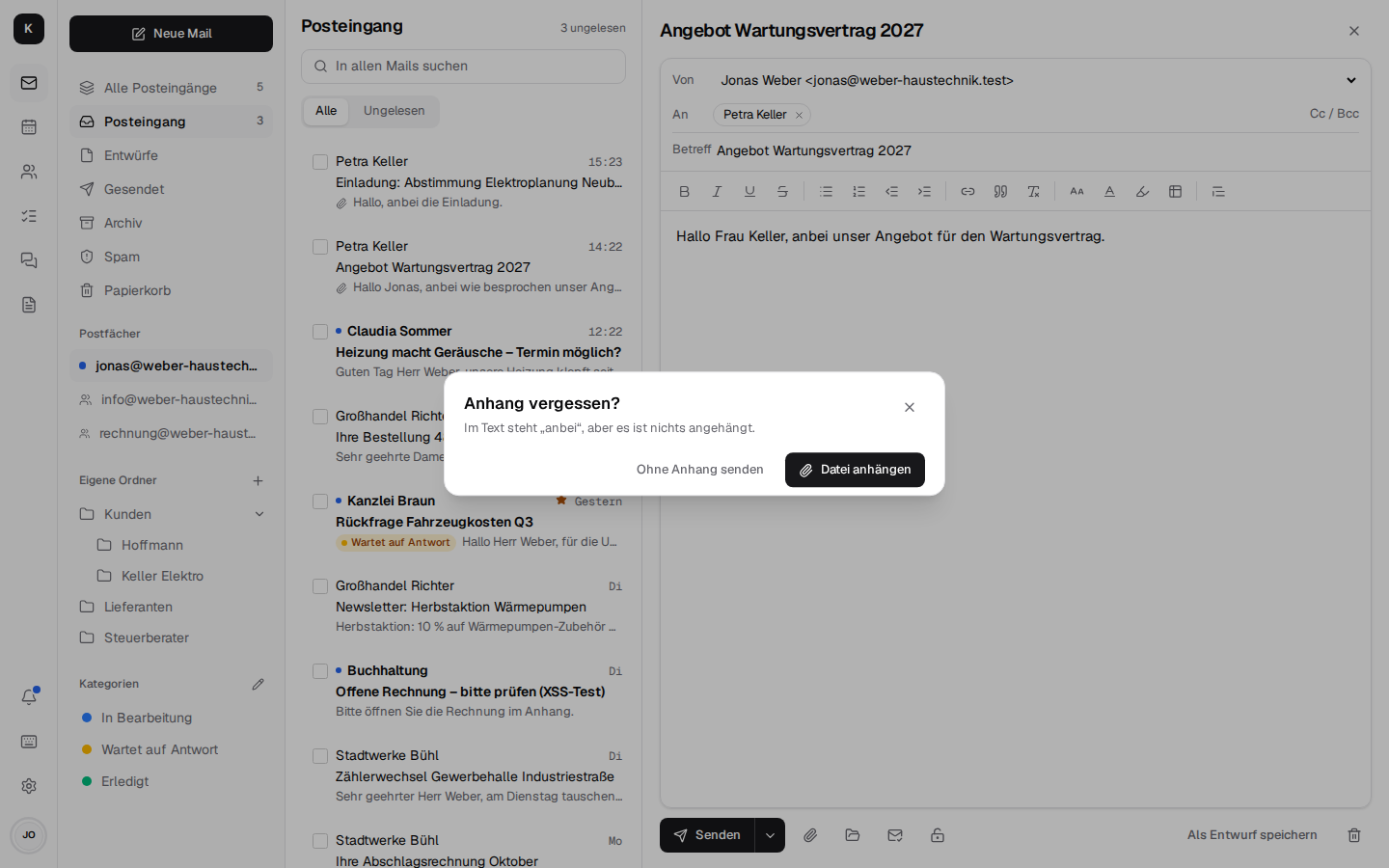Click the Strikethrough formatting icon

(782, 191)
